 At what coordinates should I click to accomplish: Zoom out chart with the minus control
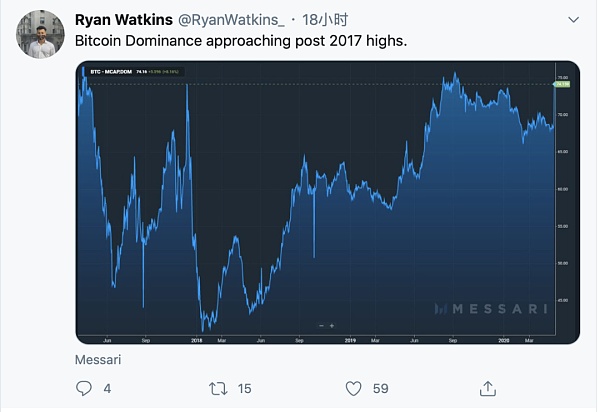(321, 326)
